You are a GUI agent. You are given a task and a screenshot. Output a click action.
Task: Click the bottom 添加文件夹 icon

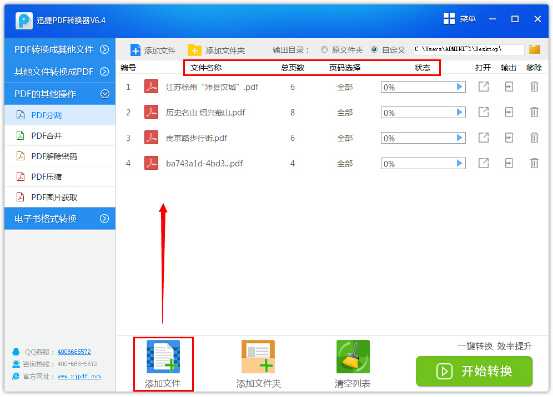tap(258, 356)
